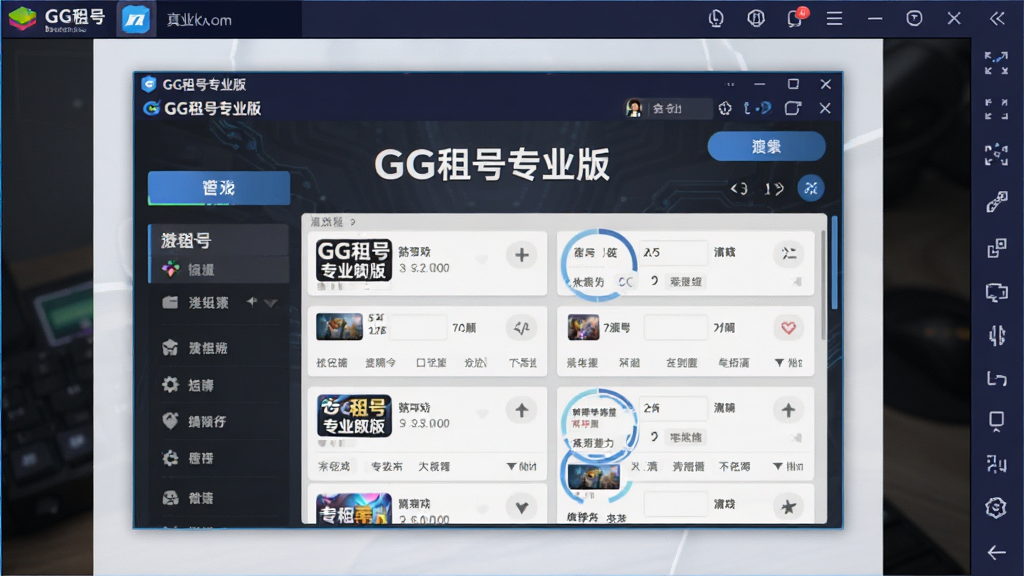Click the back arrow at right toolbar bottom

point(996,552)
